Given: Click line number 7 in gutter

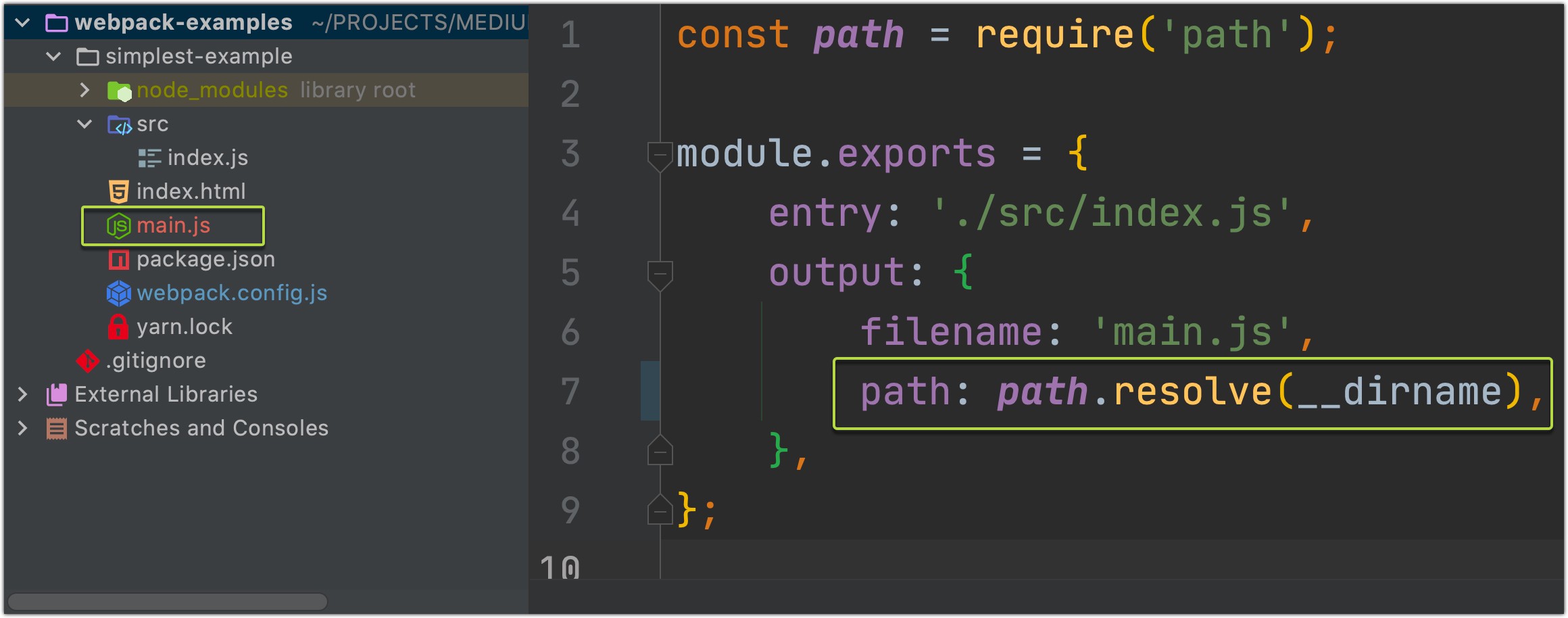Looking at the screenshot, I should (570, 392).
